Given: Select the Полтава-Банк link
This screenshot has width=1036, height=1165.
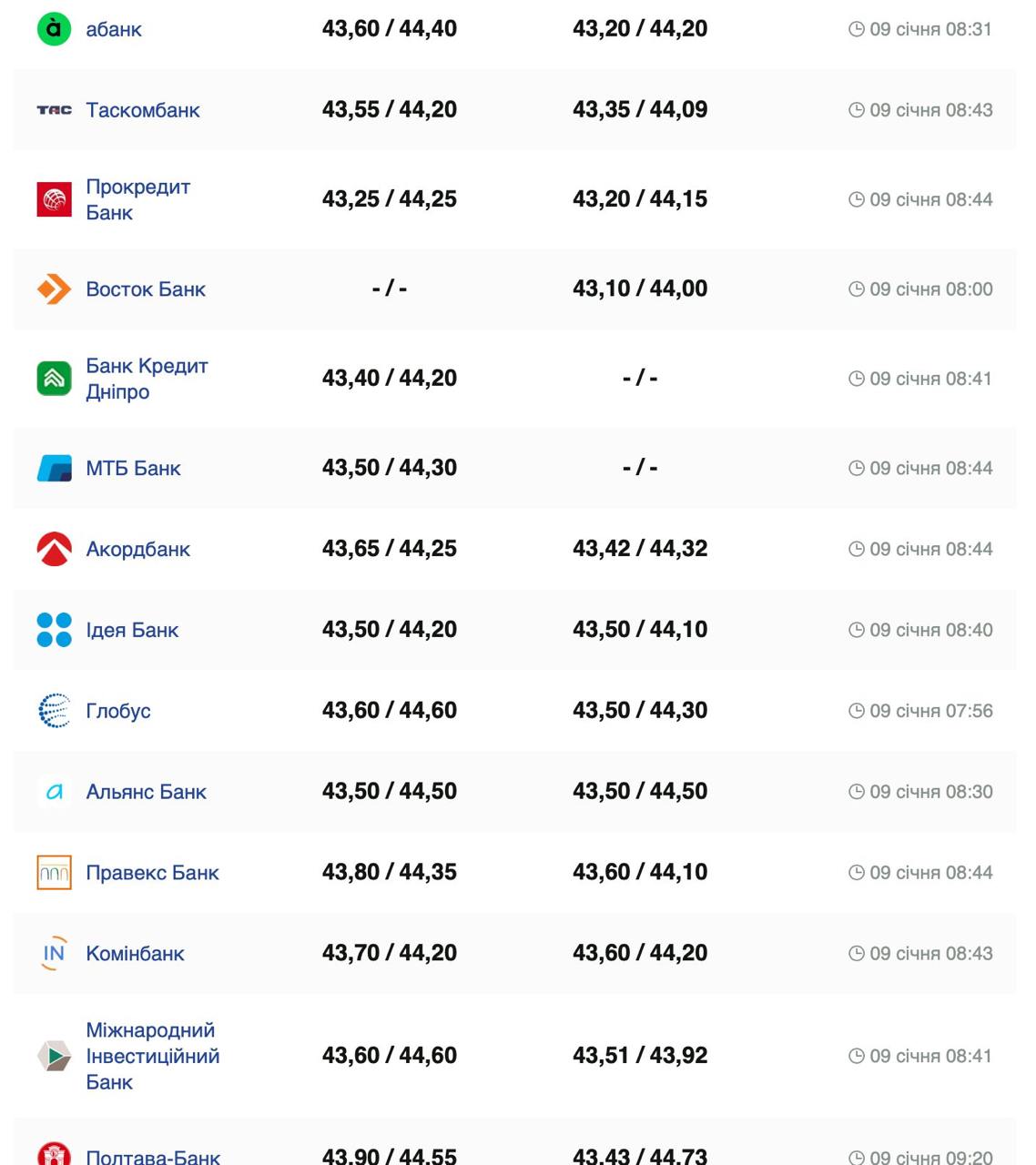Looking at the screenshot, I should pyautogui.click(x=153, y=1157).
